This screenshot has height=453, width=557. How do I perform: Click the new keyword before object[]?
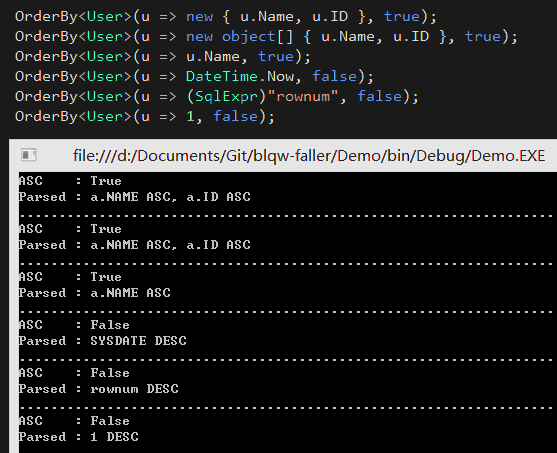[199, 37]
